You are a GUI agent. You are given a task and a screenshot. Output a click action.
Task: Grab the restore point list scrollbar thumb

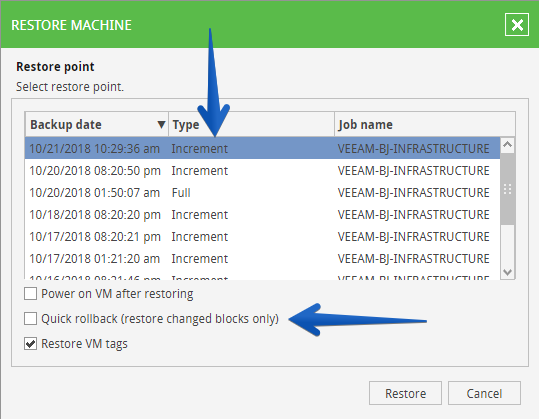tap(507, 189)
